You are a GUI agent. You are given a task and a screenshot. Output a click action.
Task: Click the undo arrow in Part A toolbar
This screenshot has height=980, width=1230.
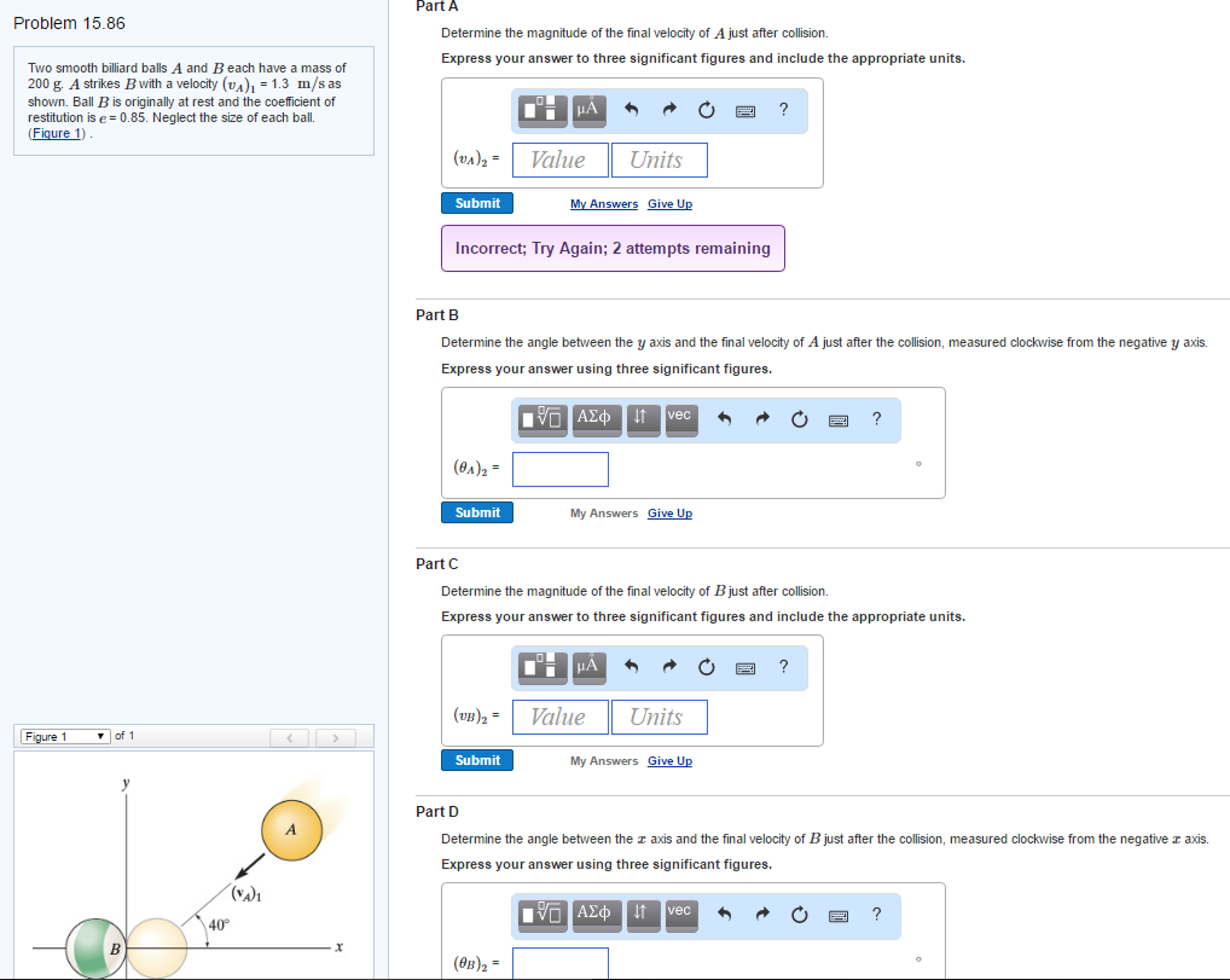[631, 109]
